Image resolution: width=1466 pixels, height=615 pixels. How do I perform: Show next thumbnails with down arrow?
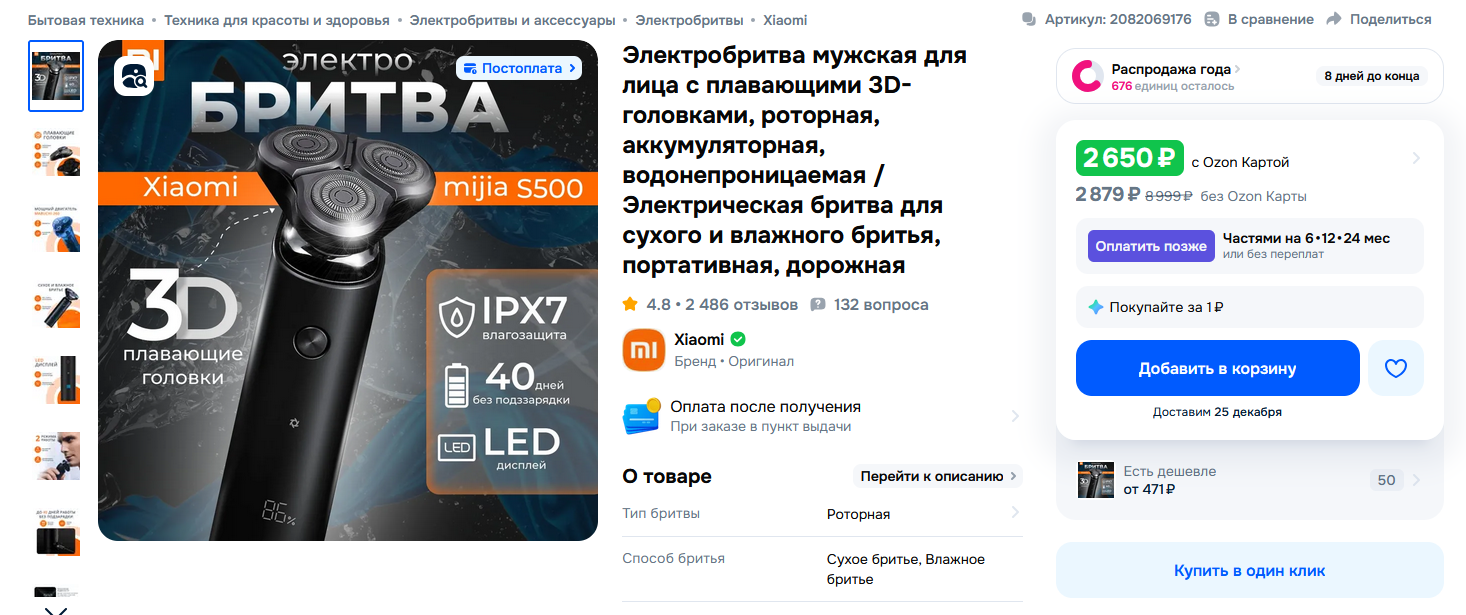click(56, 608)
